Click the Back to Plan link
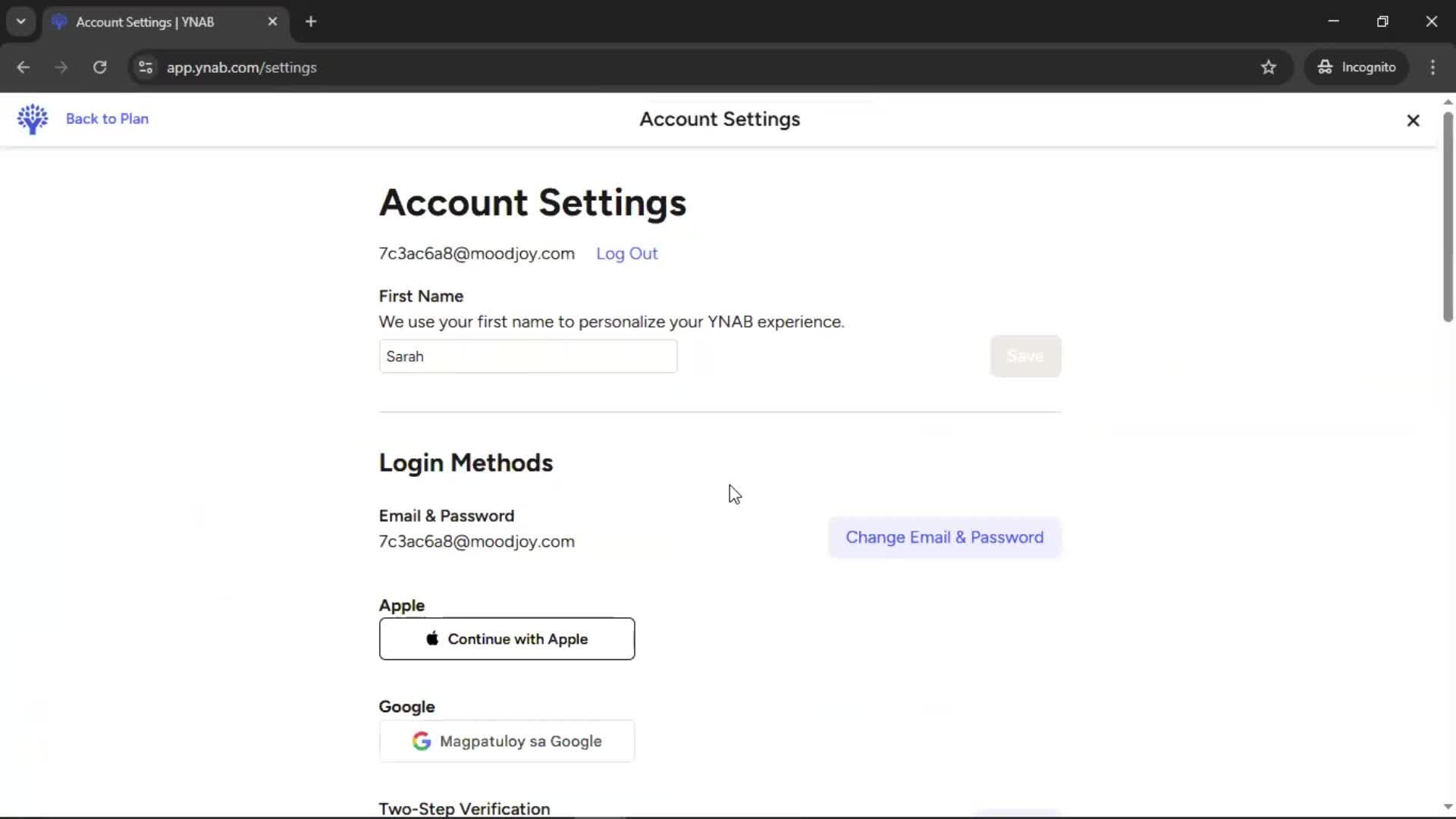The width and height of the screenshot is (1456, 819). 107,119
